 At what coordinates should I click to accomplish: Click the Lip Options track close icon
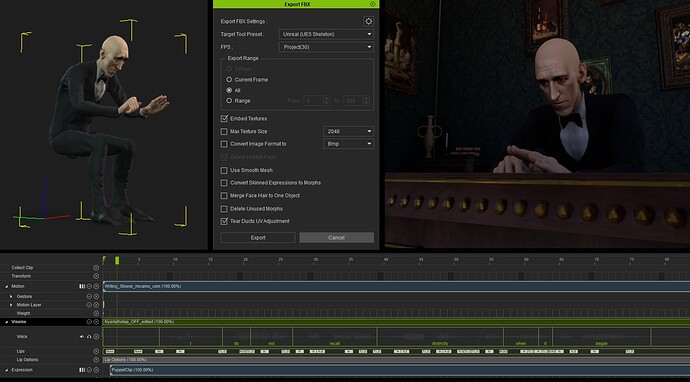point(96,360)
